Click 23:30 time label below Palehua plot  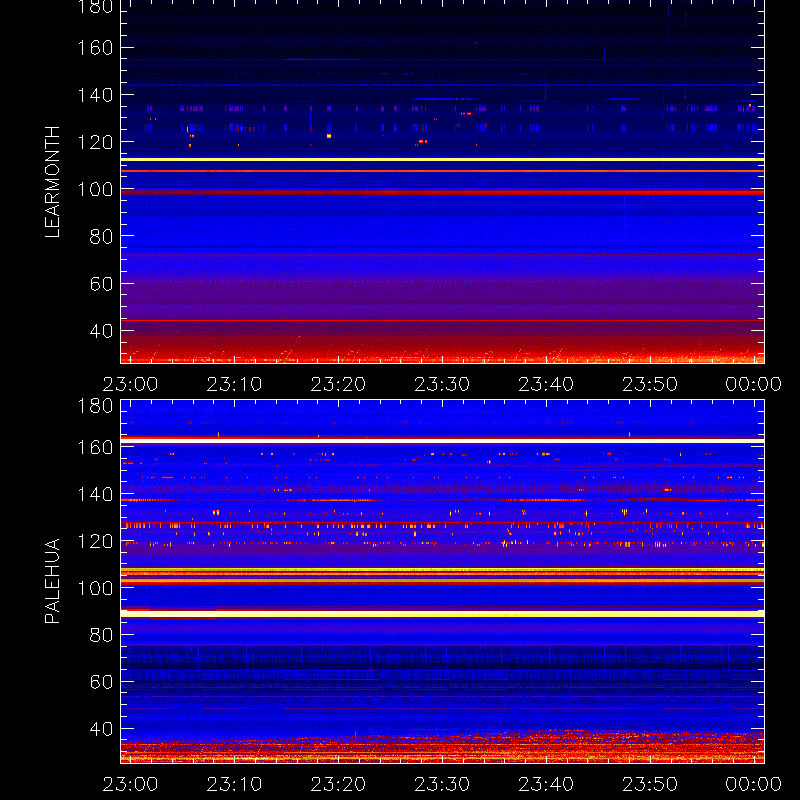[442, 784]
